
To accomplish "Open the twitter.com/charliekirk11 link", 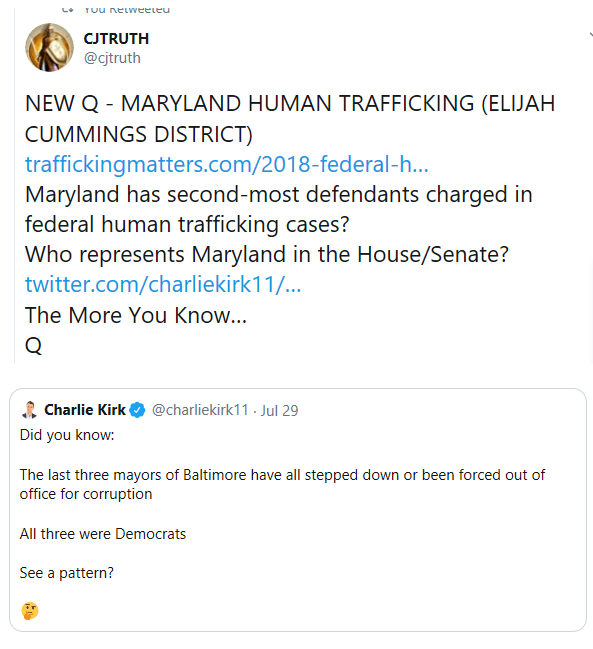I will [163, 284].
